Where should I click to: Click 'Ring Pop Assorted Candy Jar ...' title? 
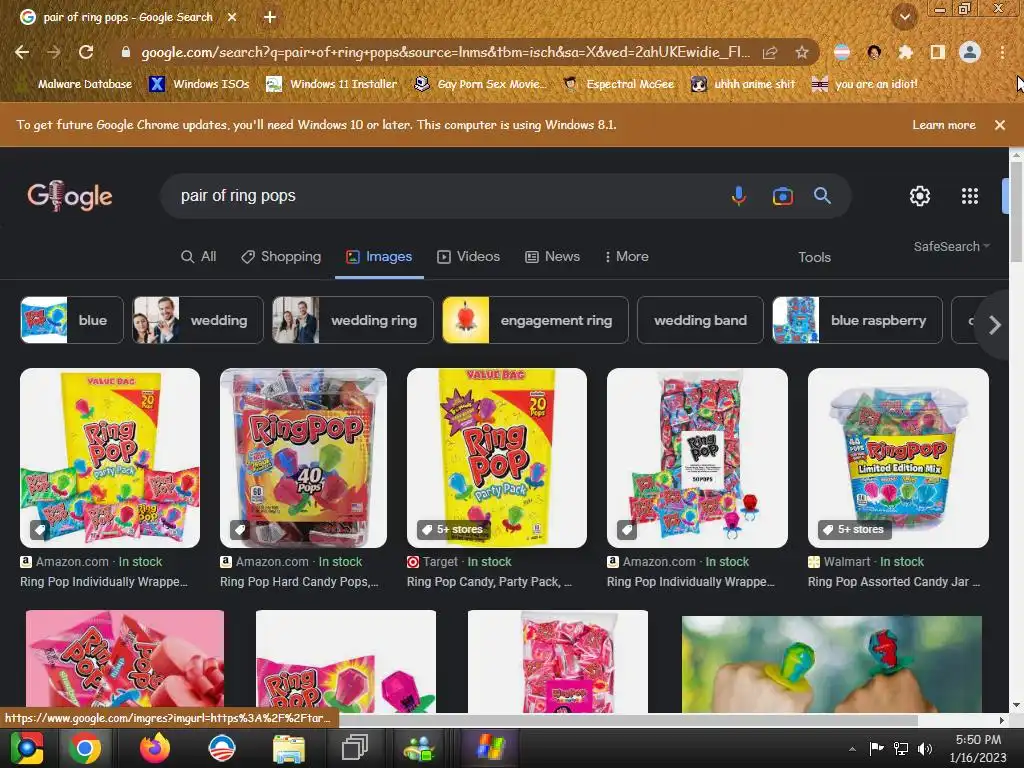tap(894, 581)
